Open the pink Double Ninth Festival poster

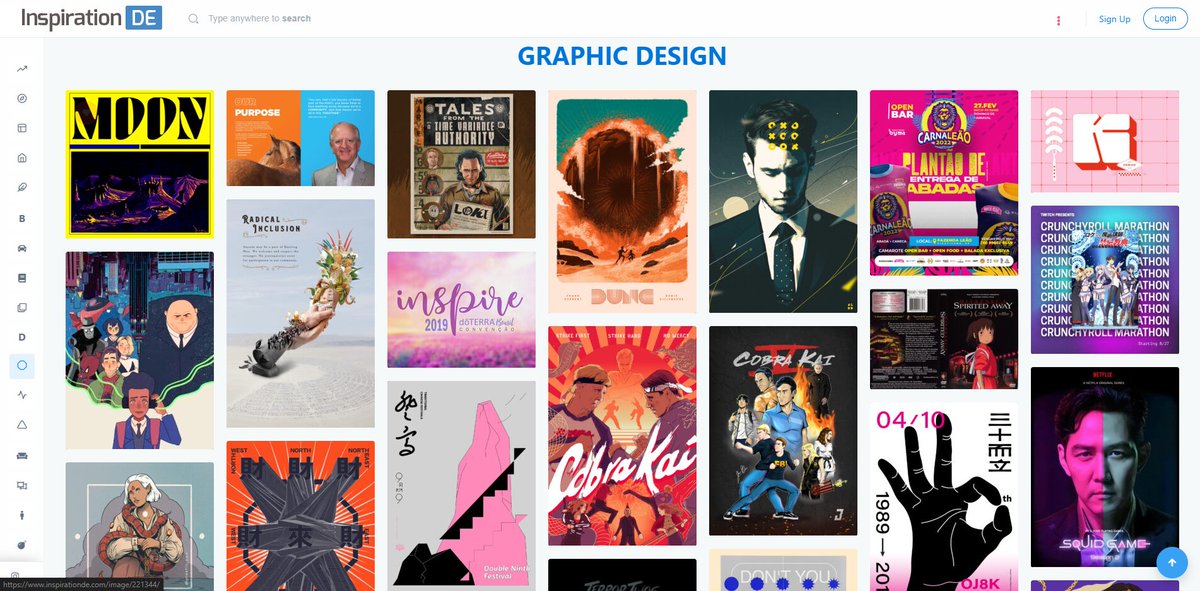pos(461,484)
